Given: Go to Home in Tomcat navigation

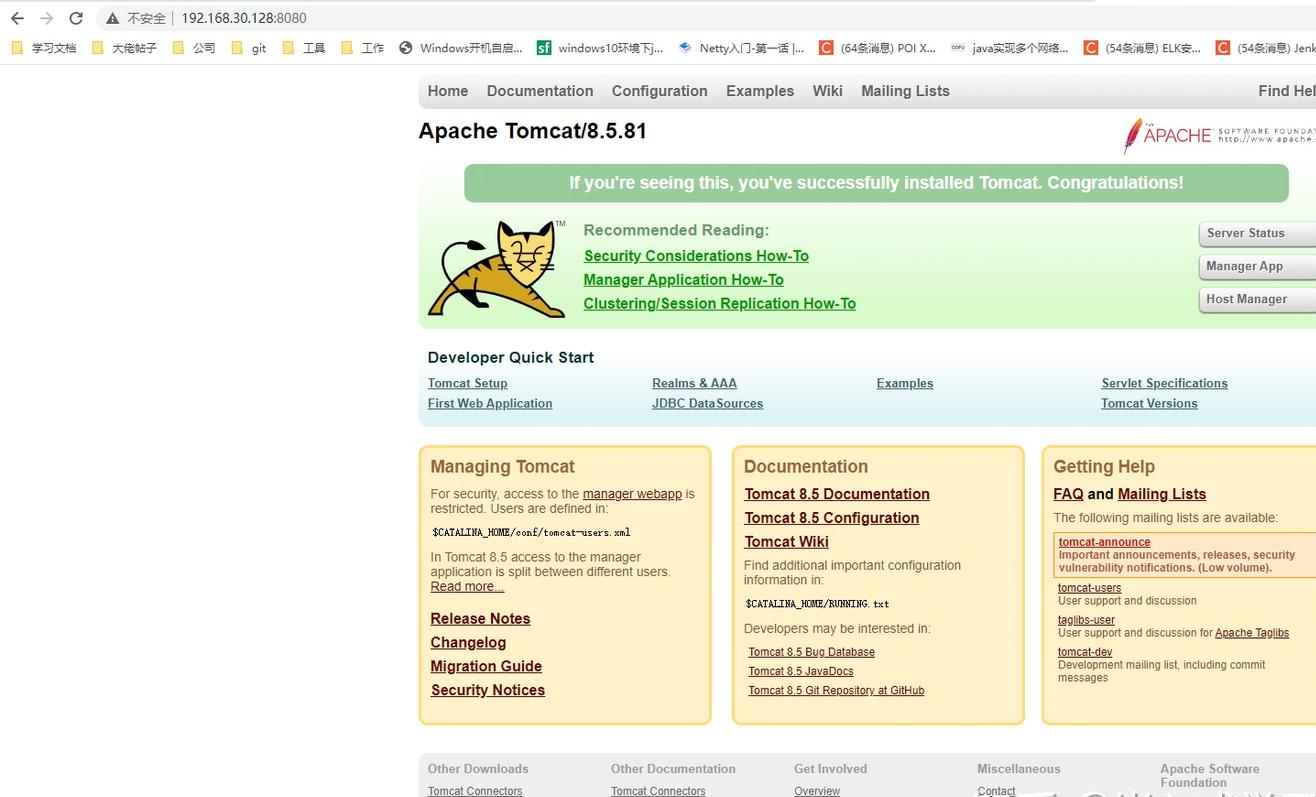Looking at the screenshot, I should 448,91.
